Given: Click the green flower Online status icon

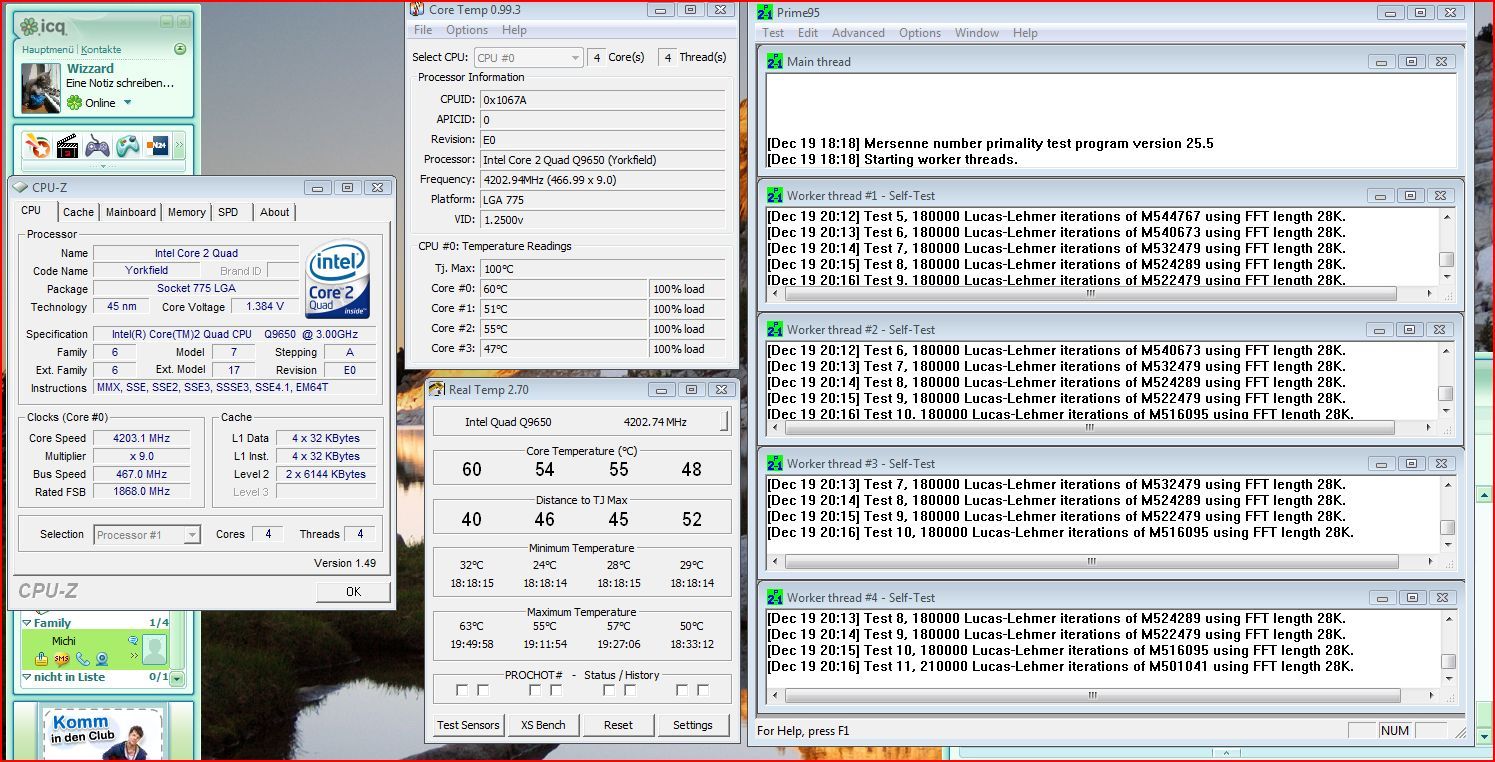Looking at the screenshot, I should [x=74, y=103].
